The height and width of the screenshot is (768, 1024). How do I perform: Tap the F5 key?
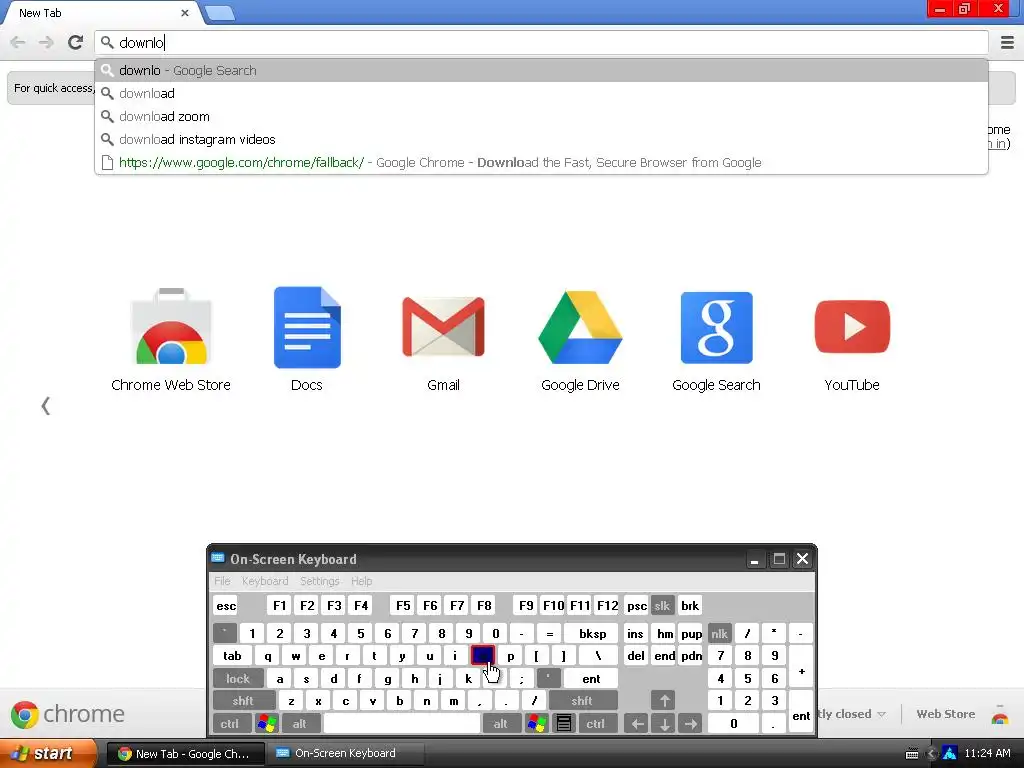[x=403, y=605]
